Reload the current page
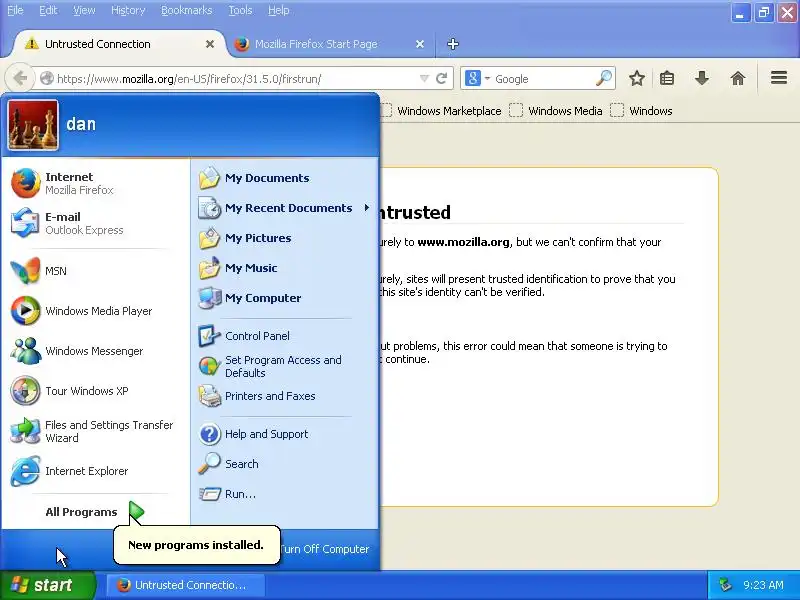 click(441, 79)
